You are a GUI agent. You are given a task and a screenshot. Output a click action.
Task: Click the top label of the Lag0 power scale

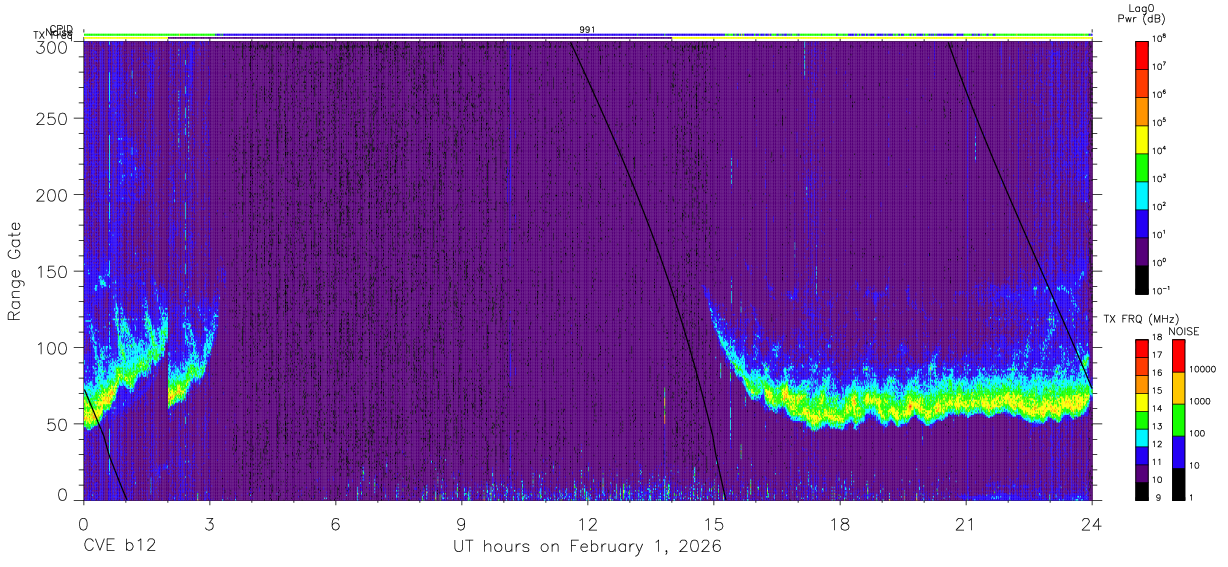[x=1158, y=39]
